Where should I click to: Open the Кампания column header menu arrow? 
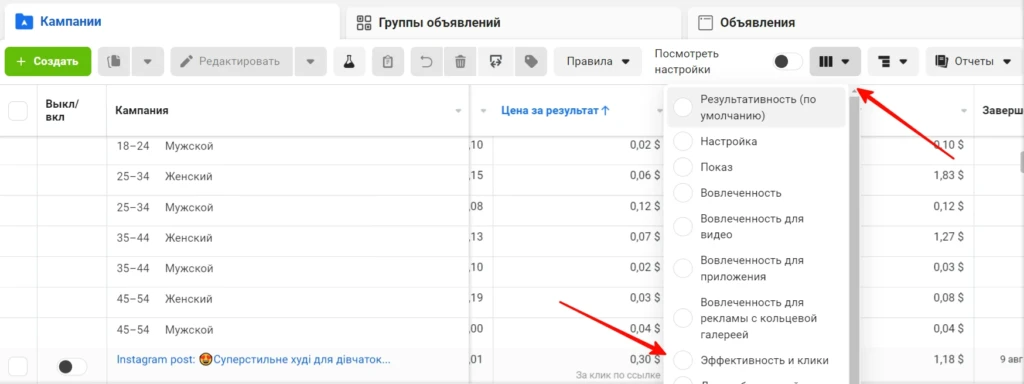[458, 111]
